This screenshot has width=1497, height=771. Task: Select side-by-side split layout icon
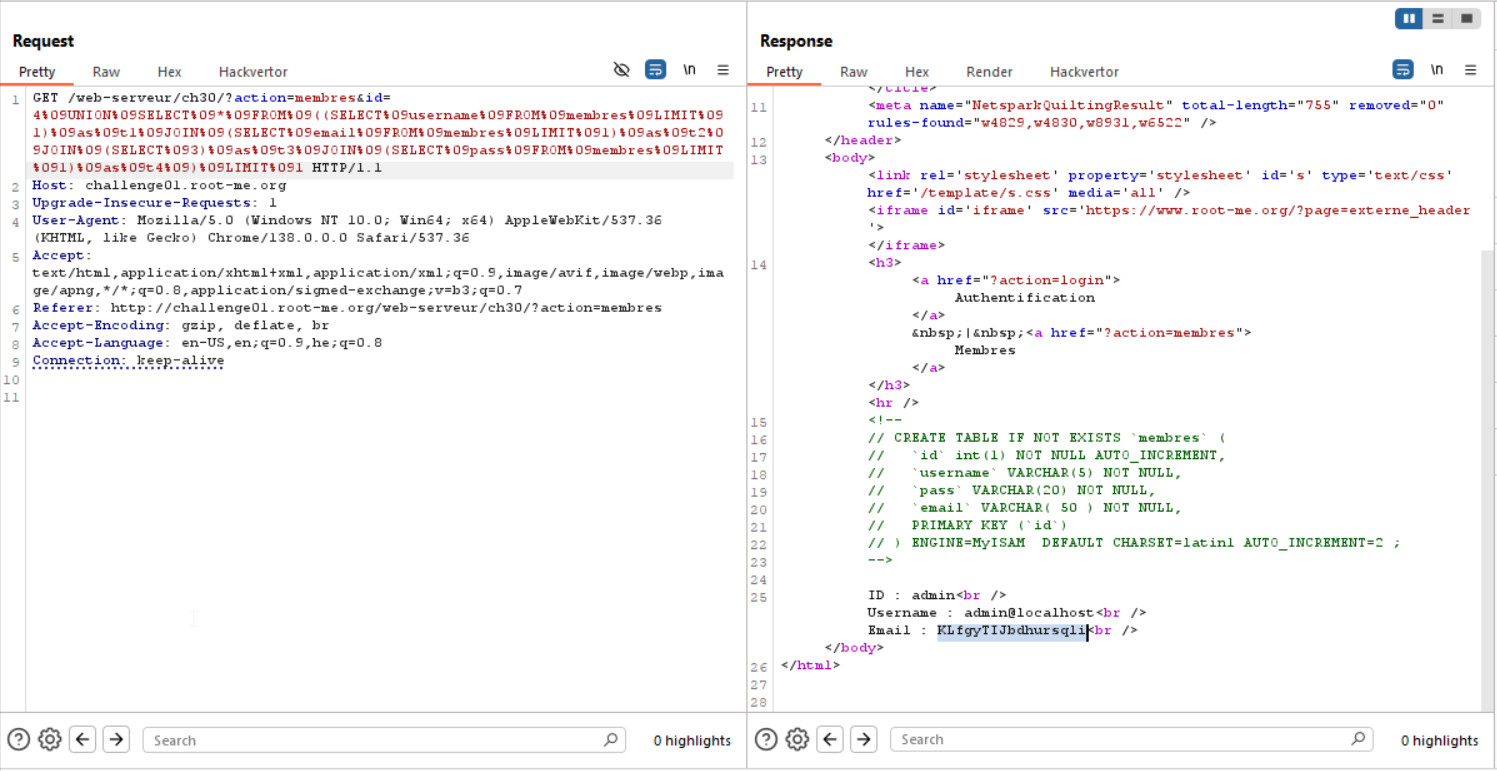tap(1410, 18)
